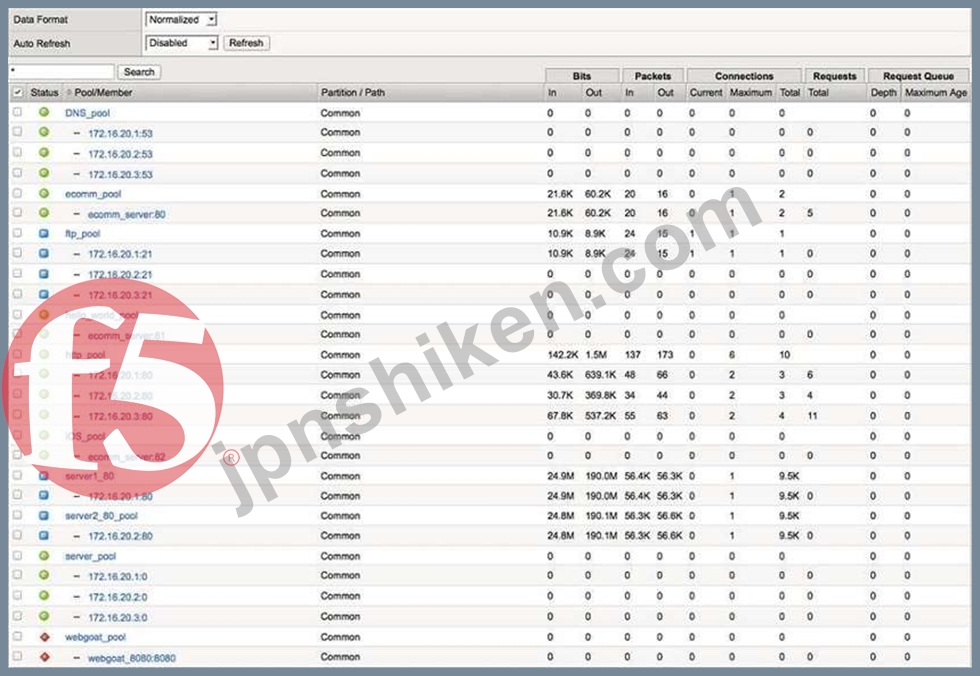Click the search input field containing asterisk
This screenshot has width=980, height=676.
click(x=62, y=72)
